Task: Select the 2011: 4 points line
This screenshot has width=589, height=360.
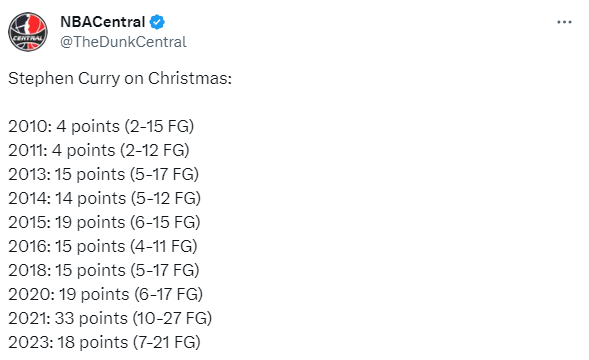Action: coord(99,151)
